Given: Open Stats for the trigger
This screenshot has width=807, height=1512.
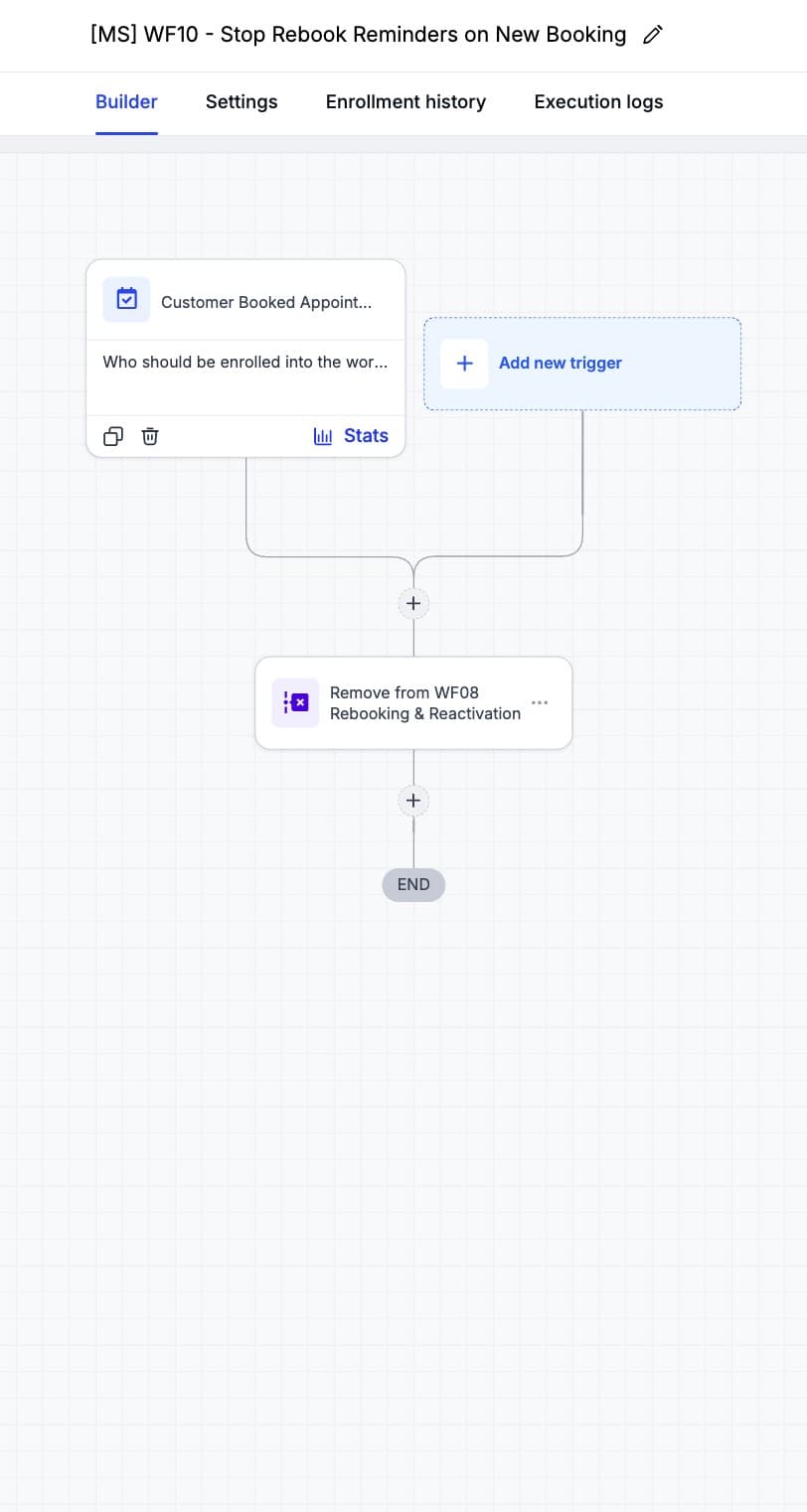Looking at the screenshot, I should [x=351, y=435].
